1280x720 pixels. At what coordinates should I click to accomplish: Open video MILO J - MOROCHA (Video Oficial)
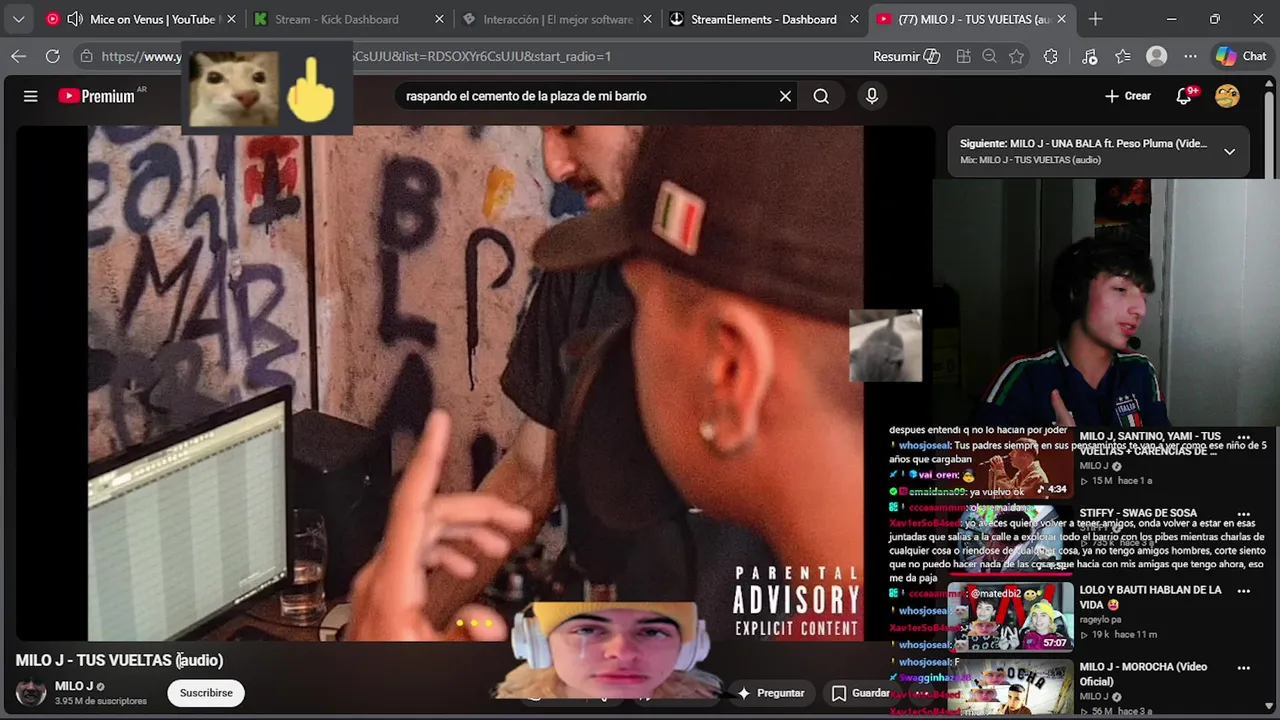1143,674
